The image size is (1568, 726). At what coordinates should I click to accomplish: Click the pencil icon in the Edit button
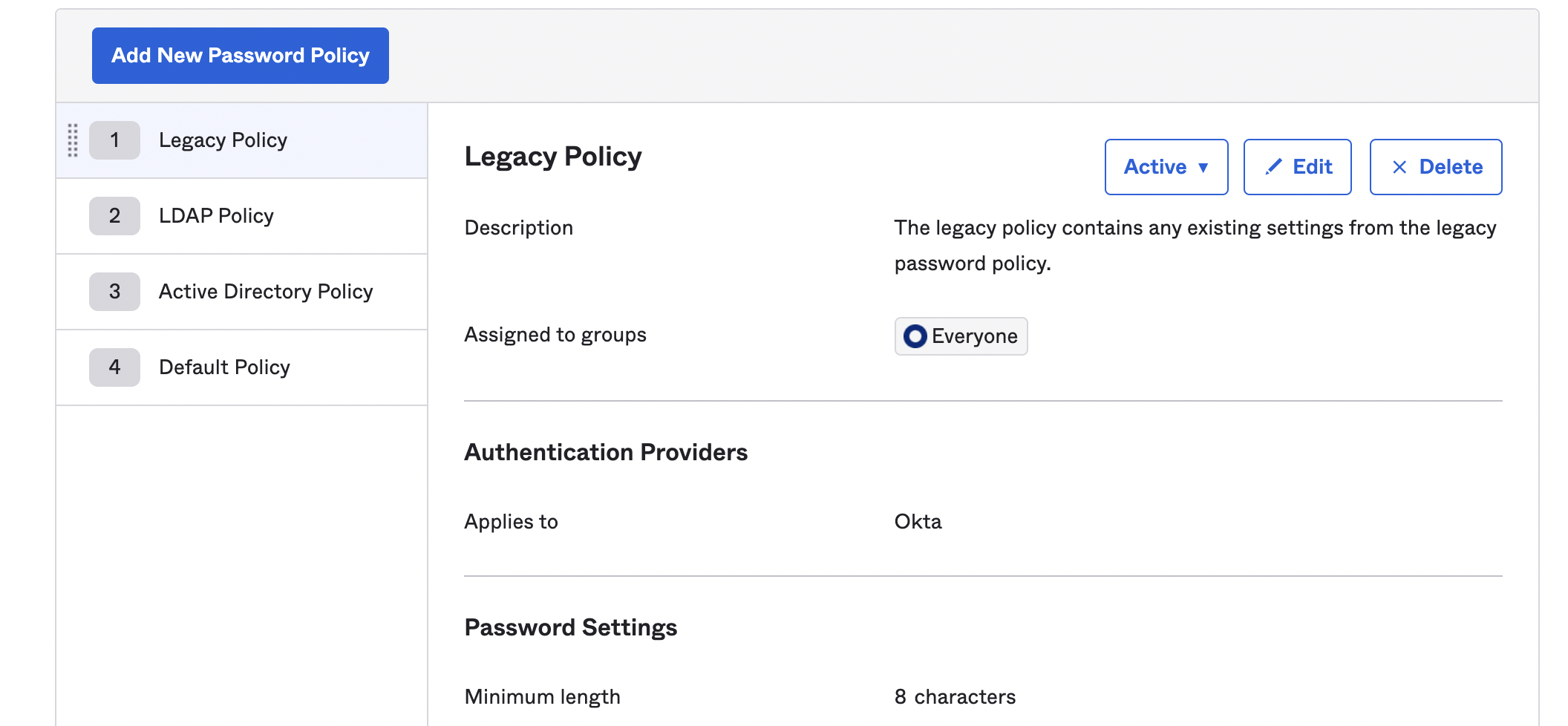(1273, 167)
